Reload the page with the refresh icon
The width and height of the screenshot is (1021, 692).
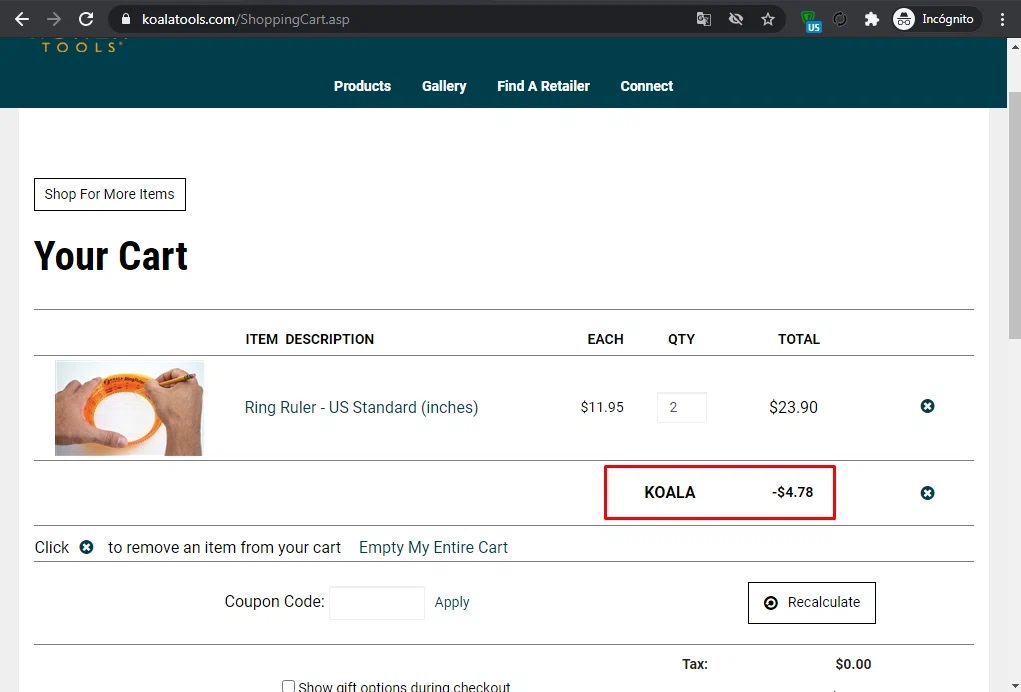(86, 20)
